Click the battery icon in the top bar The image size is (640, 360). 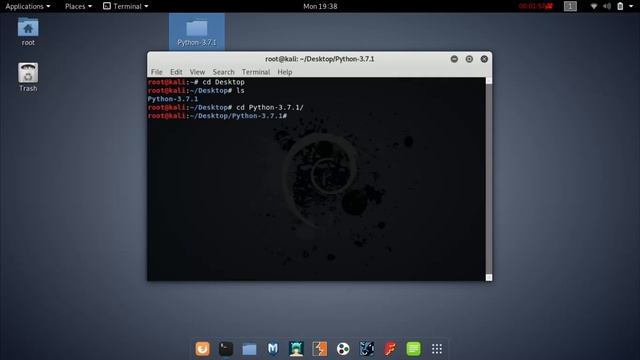(x=620, y=6)
